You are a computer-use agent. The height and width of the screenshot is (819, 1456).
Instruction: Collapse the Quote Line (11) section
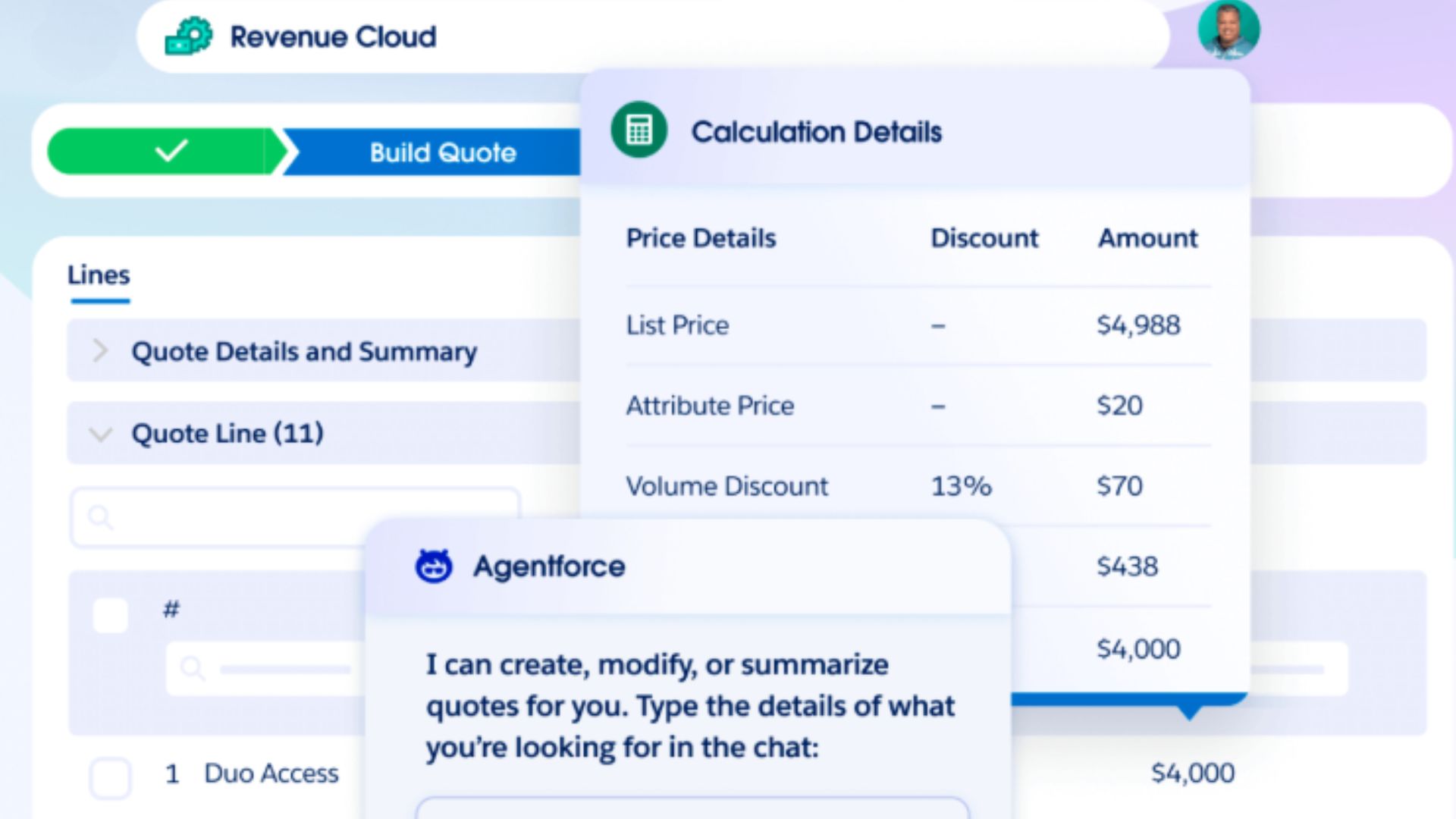tap(100, 435)
